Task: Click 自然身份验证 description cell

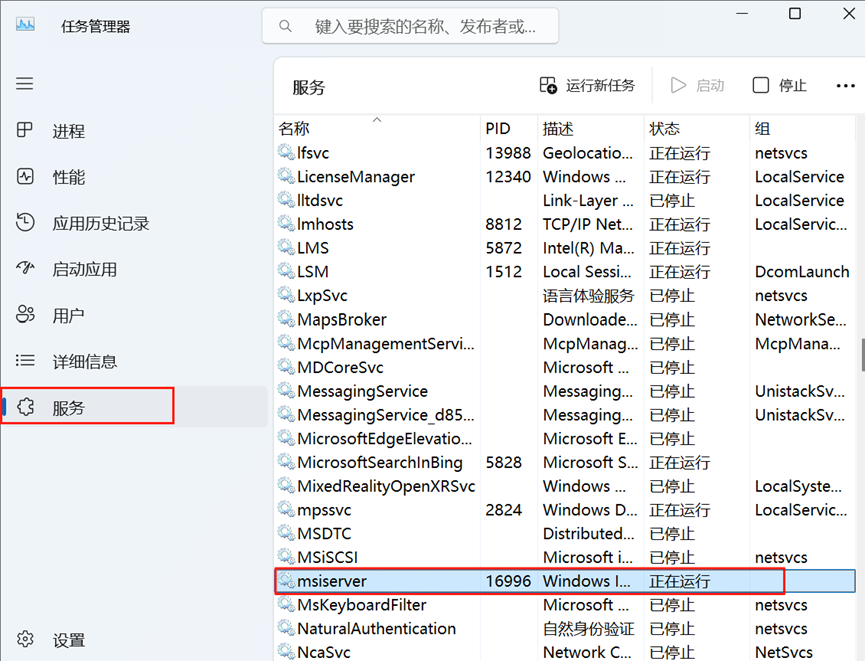Action: coord(588,628)
